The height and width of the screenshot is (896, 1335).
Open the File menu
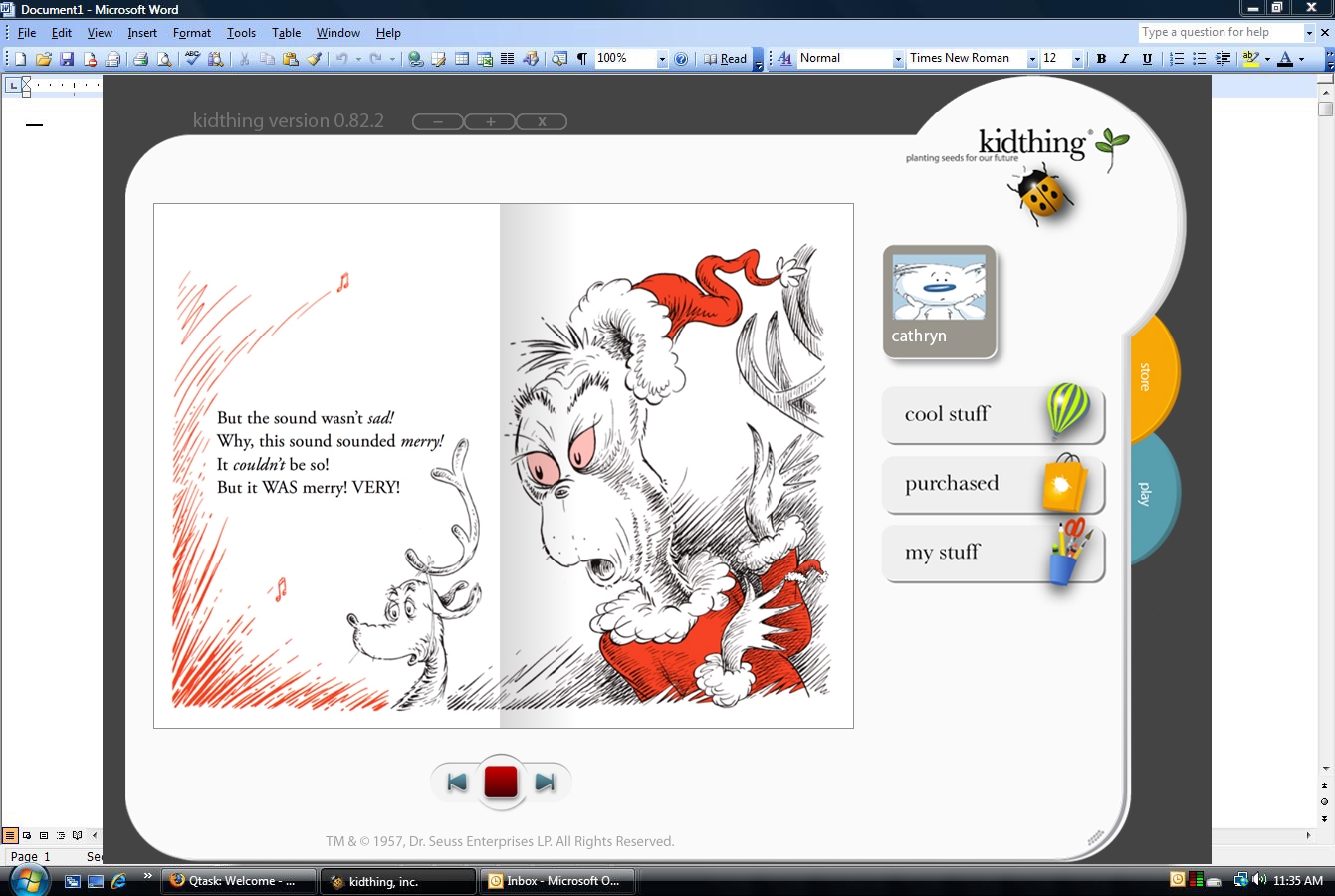pos(27,33)
